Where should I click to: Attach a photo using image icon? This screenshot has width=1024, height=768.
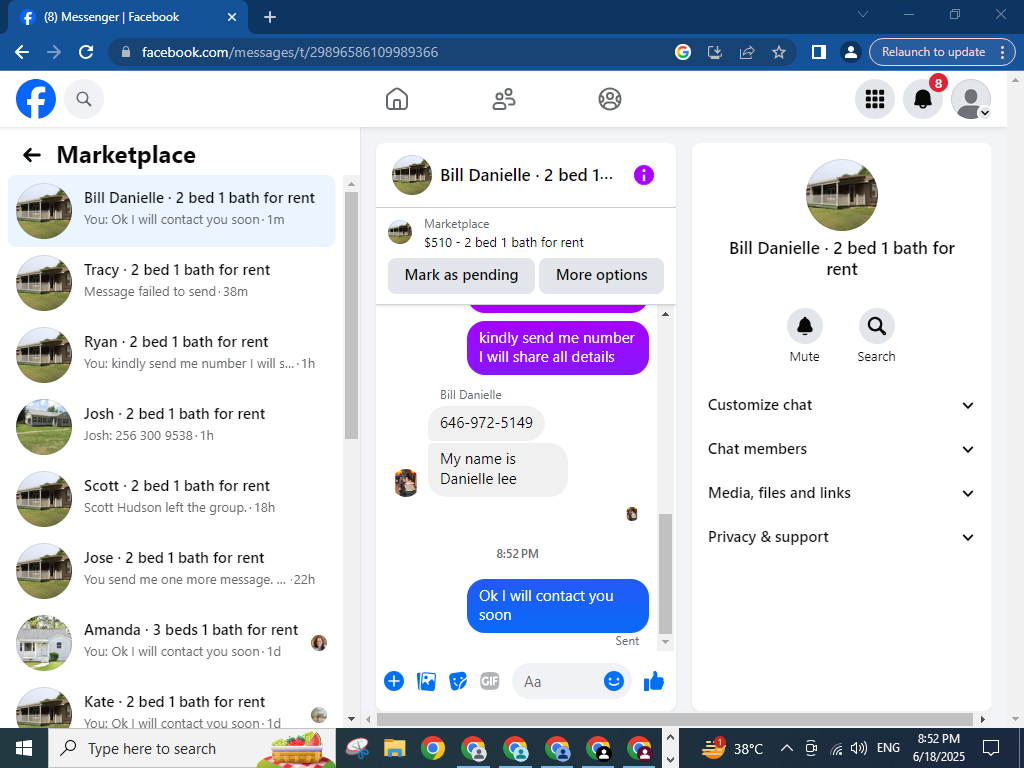(426, 681)
